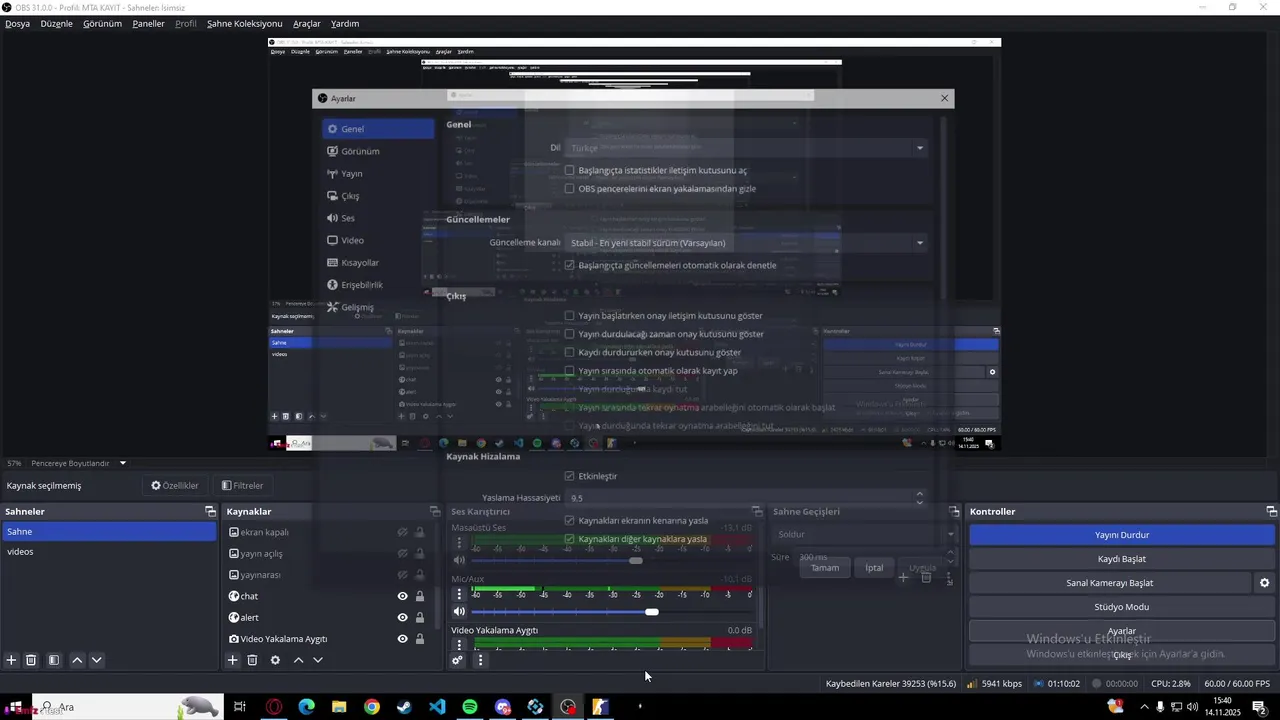
Task: Move source up in Kaynaklar panel
Action: click(298, 660)
